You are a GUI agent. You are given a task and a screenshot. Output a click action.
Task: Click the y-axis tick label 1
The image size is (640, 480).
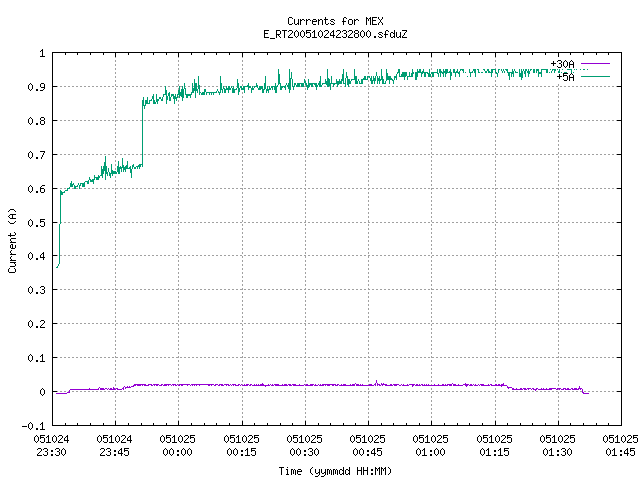42,53
